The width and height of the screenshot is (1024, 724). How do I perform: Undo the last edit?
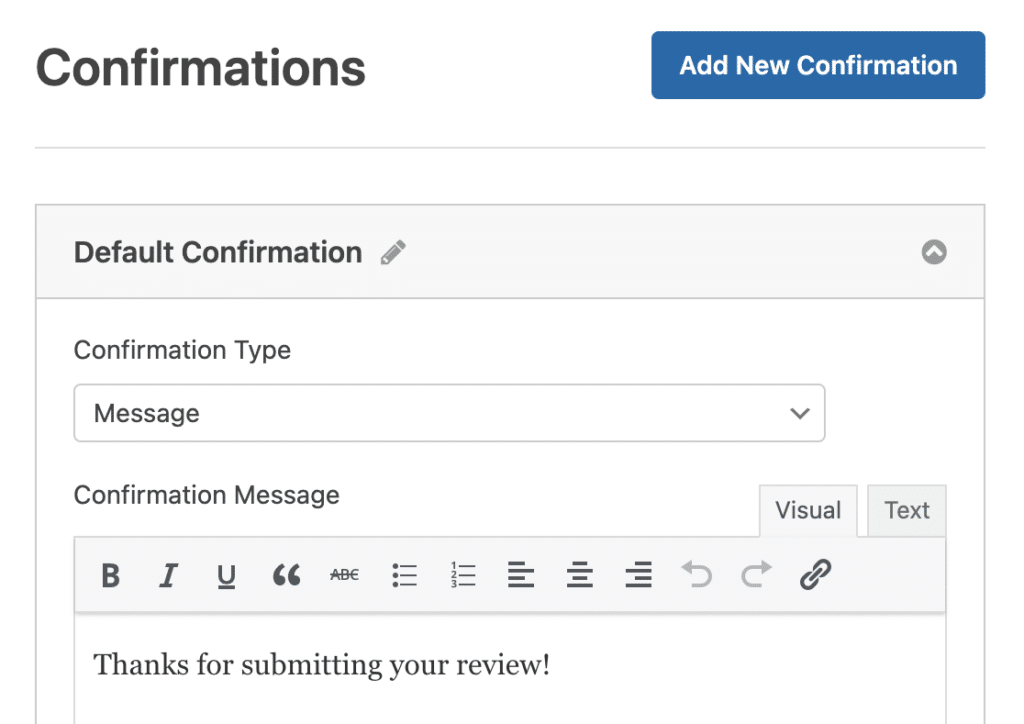697,575
